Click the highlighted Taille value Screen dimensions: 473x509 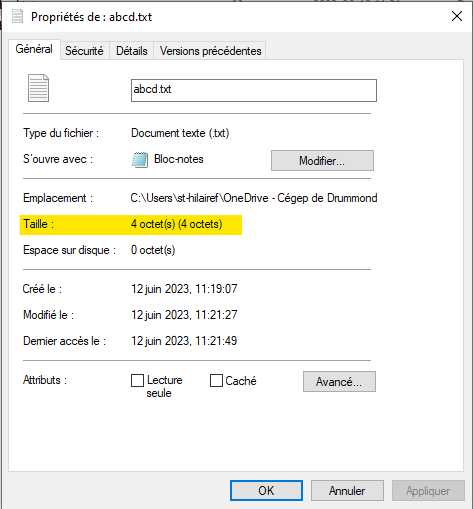coord(177,224)
